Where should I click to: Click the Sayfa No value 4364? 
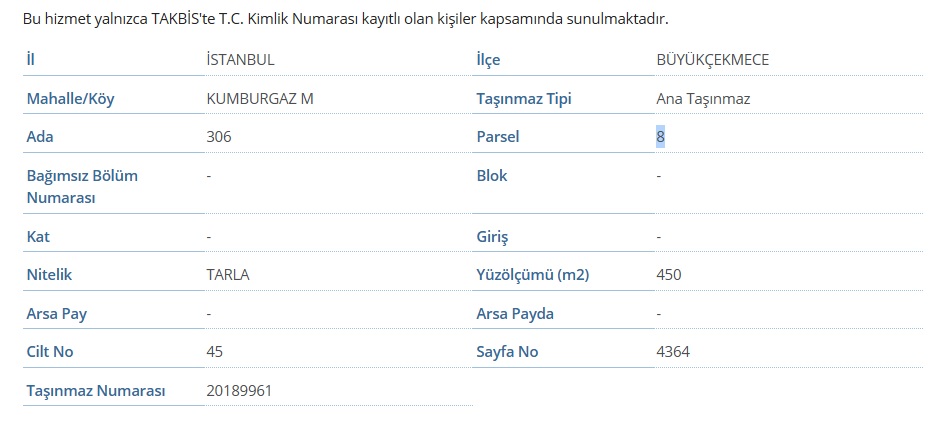click(x=673, y=351)
